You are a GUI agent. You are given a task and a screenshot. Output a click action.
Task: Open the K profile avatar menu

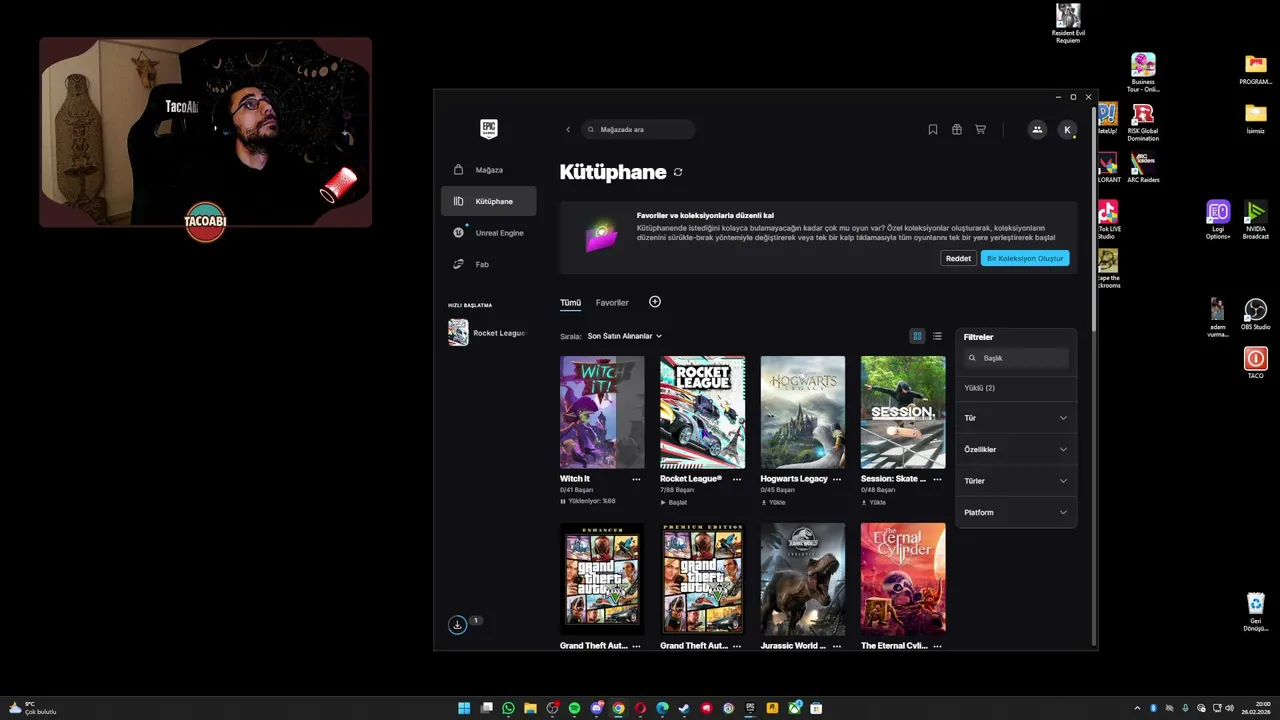pyautogui.click(x=1067, y=129)
